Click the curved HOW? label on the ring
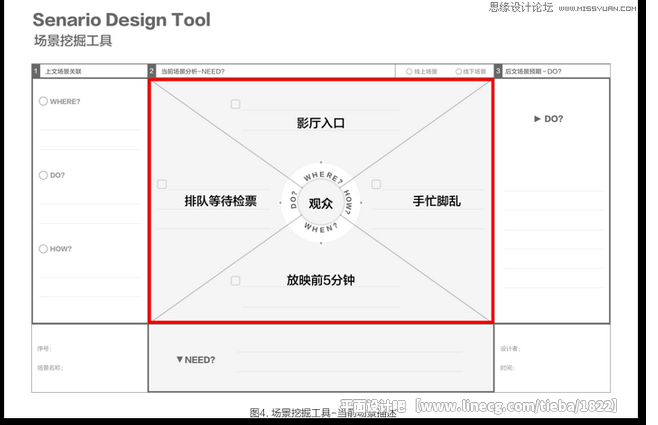 (348, 202)
